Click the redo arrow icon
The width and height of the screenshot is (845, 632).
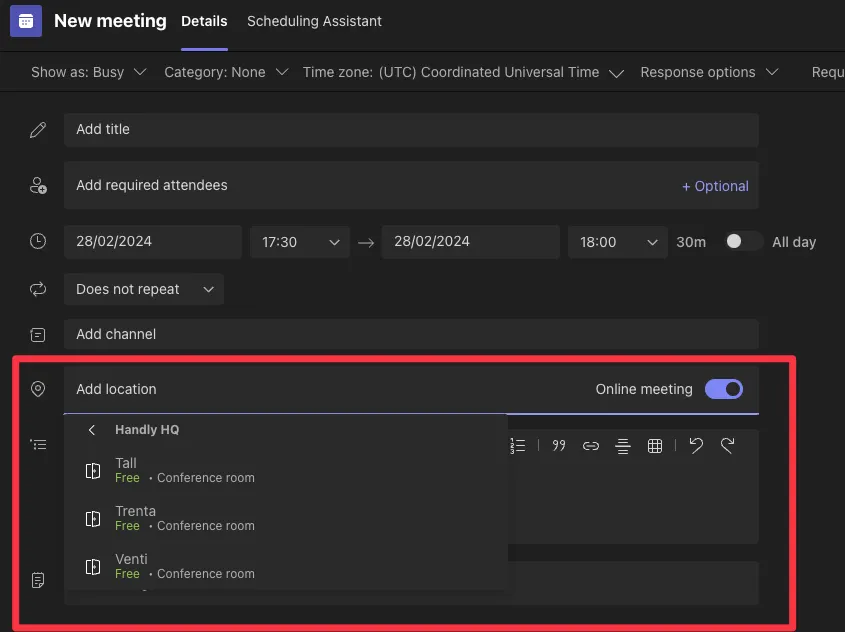pos(728,446)
